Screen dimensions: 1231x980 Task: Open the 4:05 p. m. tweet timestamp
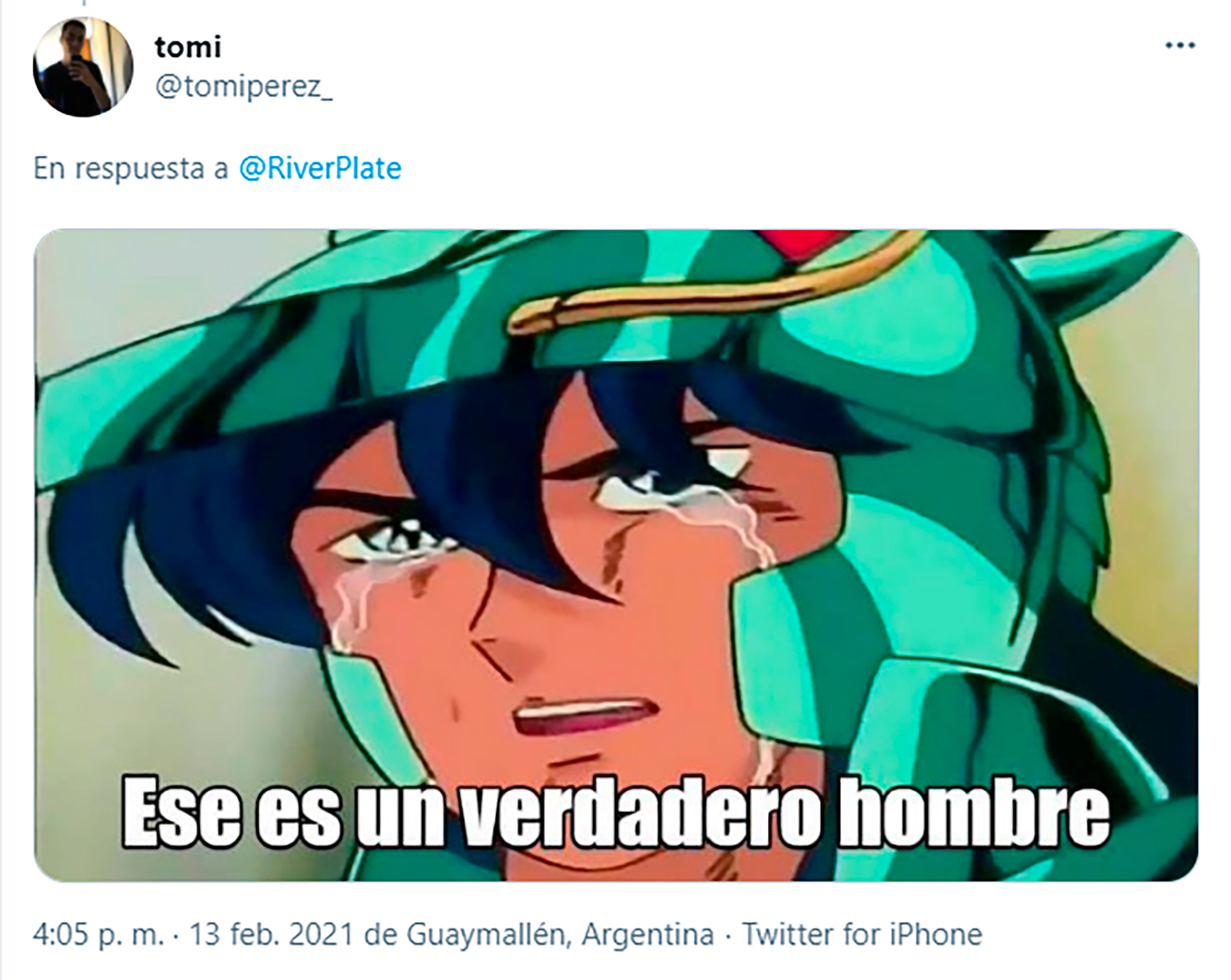pyautogui.click(x=99, y=935)
